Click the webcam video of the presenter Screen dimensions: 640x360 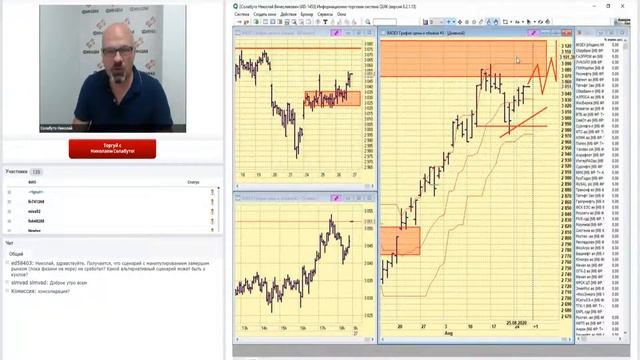pyautogui.click(x=113, y=69)
